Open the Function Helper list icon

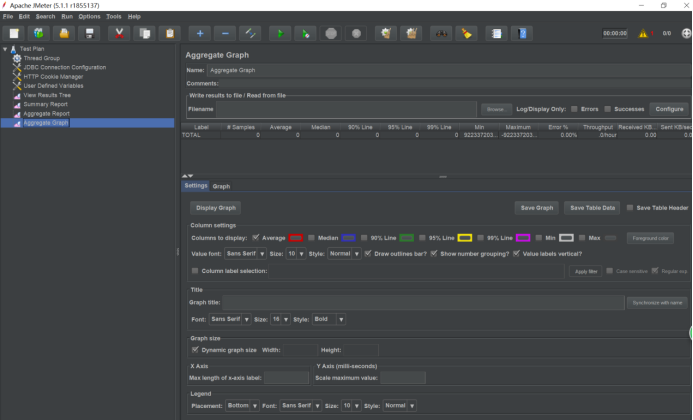[497, 34]
